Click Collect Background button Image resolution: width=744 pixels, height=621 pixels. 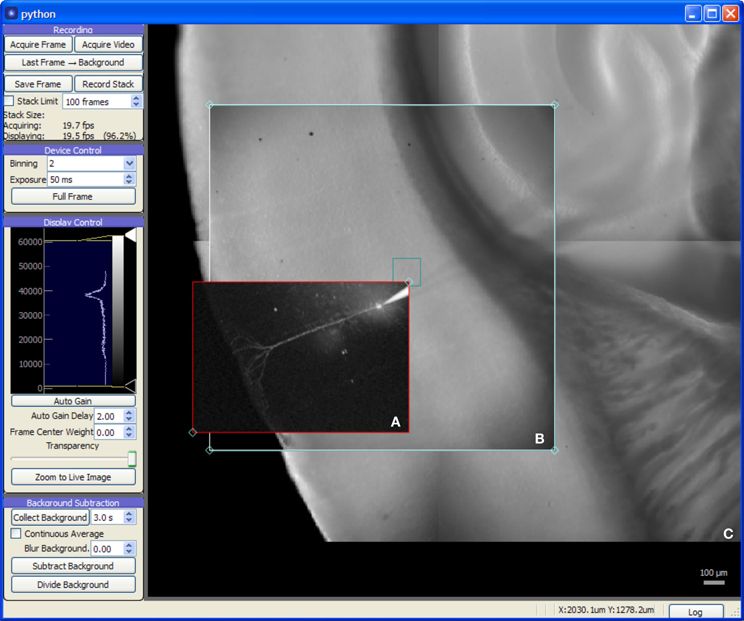50,518
